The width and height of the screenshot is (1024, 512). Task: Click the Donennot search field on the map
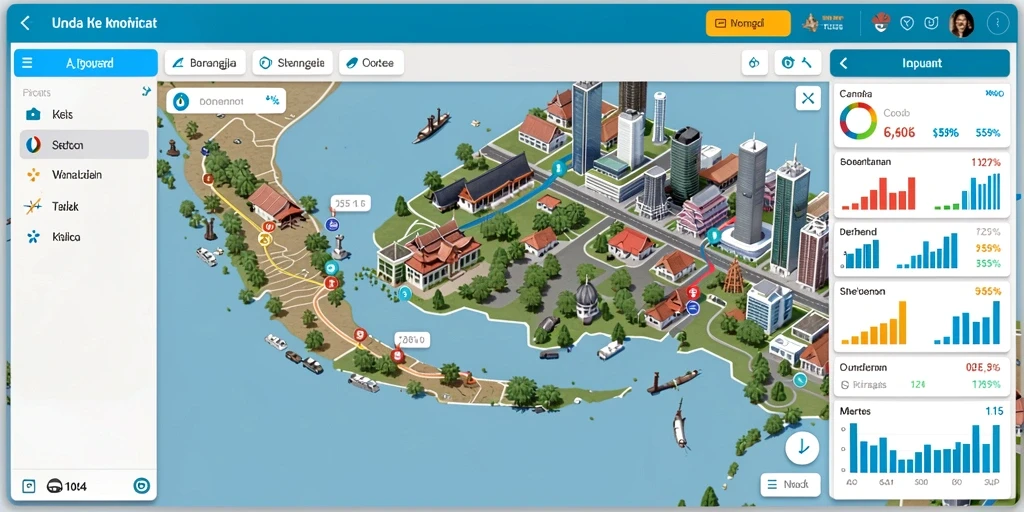[226, 101]
